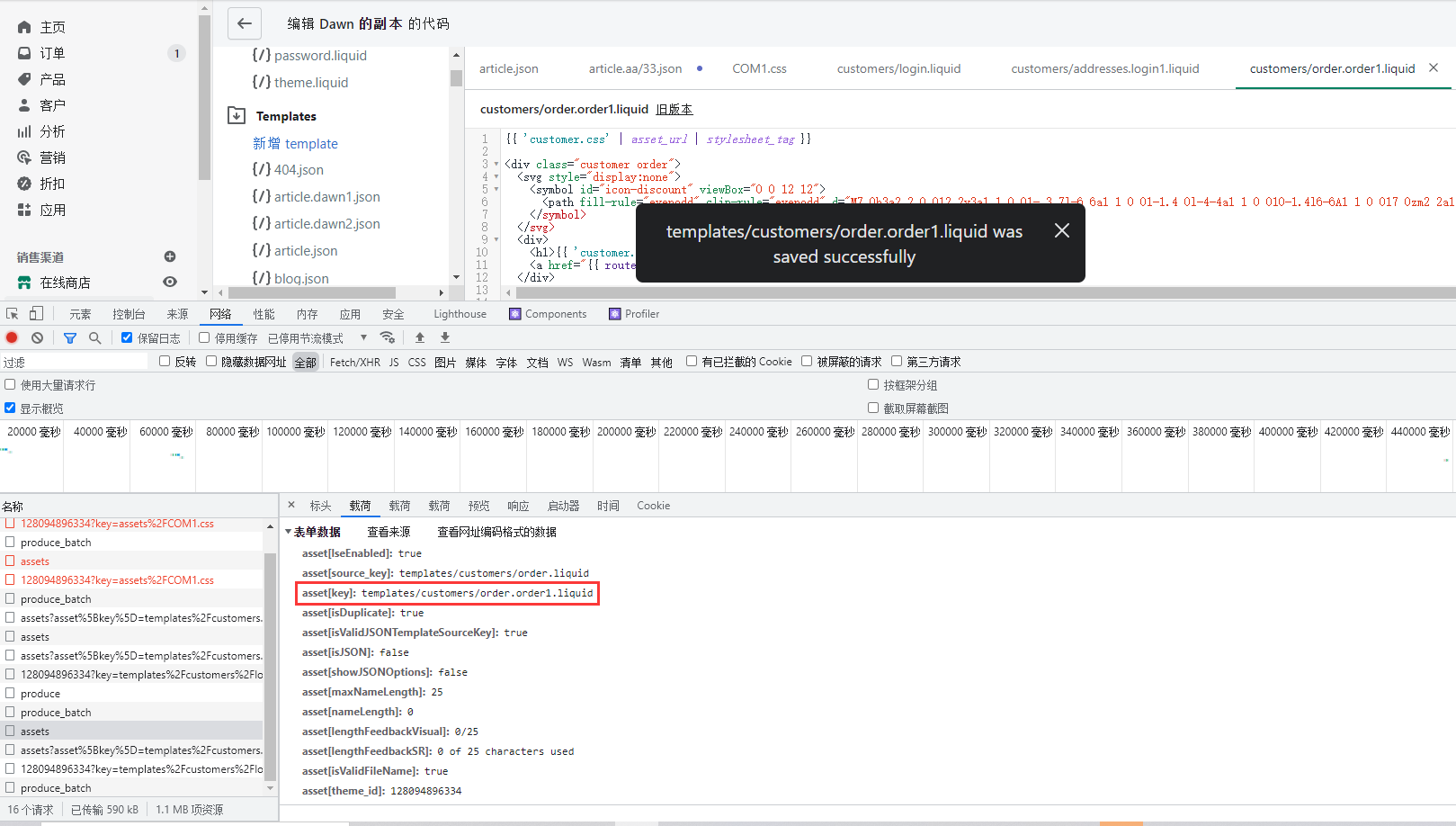Screen dimensions: 1456x826
Task: Enable the 停用缓存 checkbox
Action: coord(204,338)
